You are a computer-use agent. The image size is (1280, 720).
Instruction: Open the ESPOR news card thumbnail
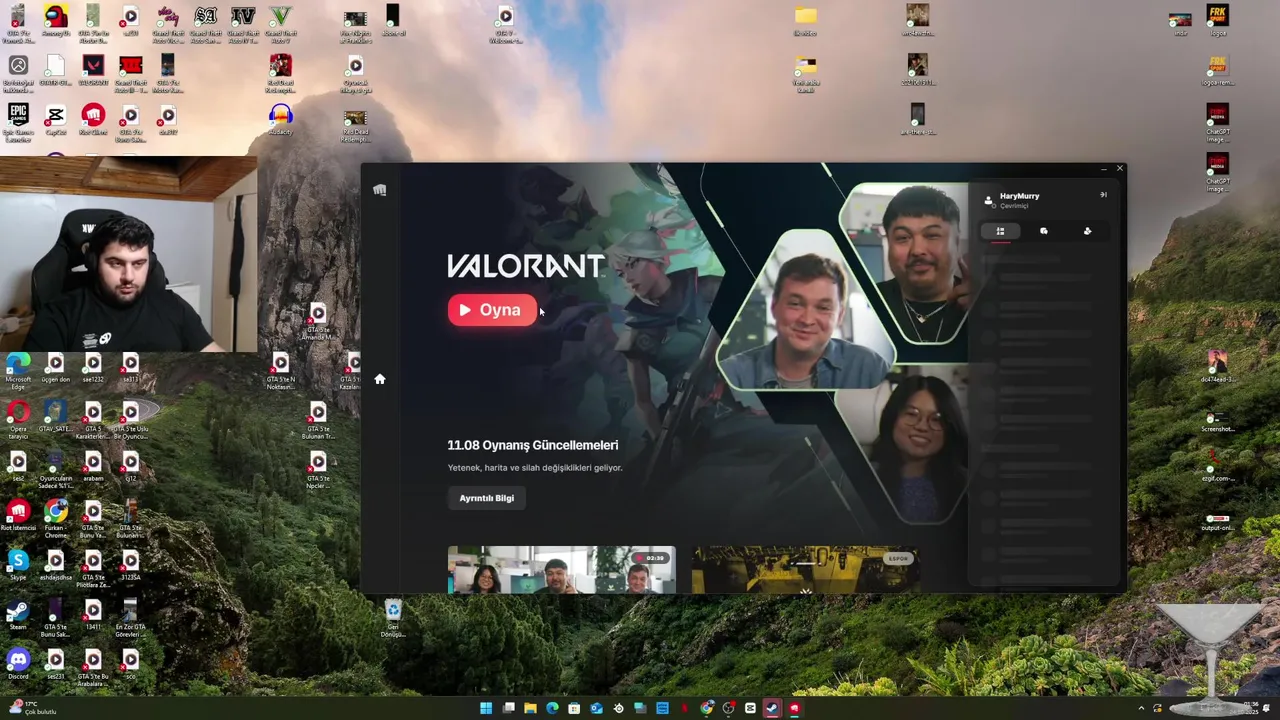coord(805,569)
